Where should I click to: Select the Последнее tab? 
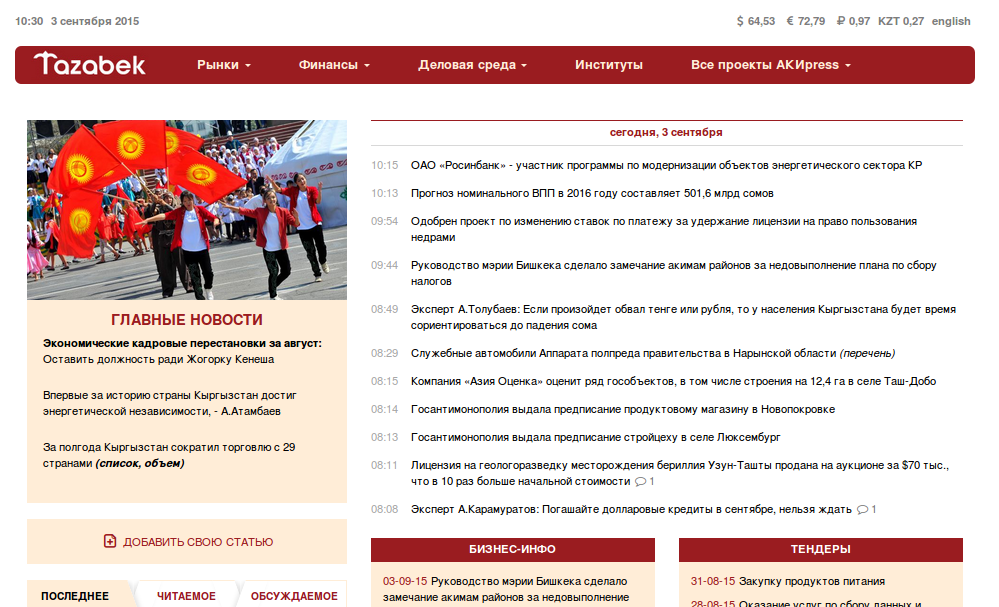[75, 596]
